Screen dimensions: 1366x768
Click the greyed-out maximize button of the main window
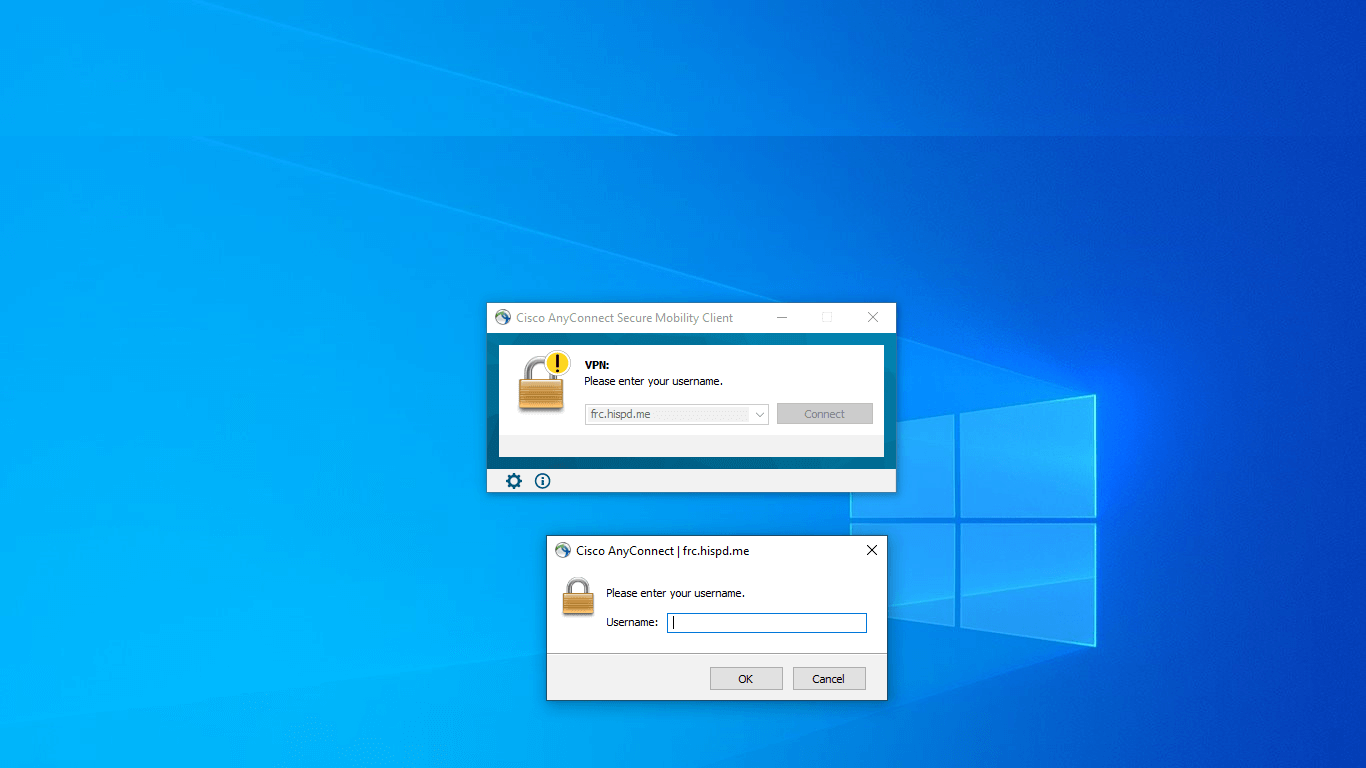click(x=827, y=318)
